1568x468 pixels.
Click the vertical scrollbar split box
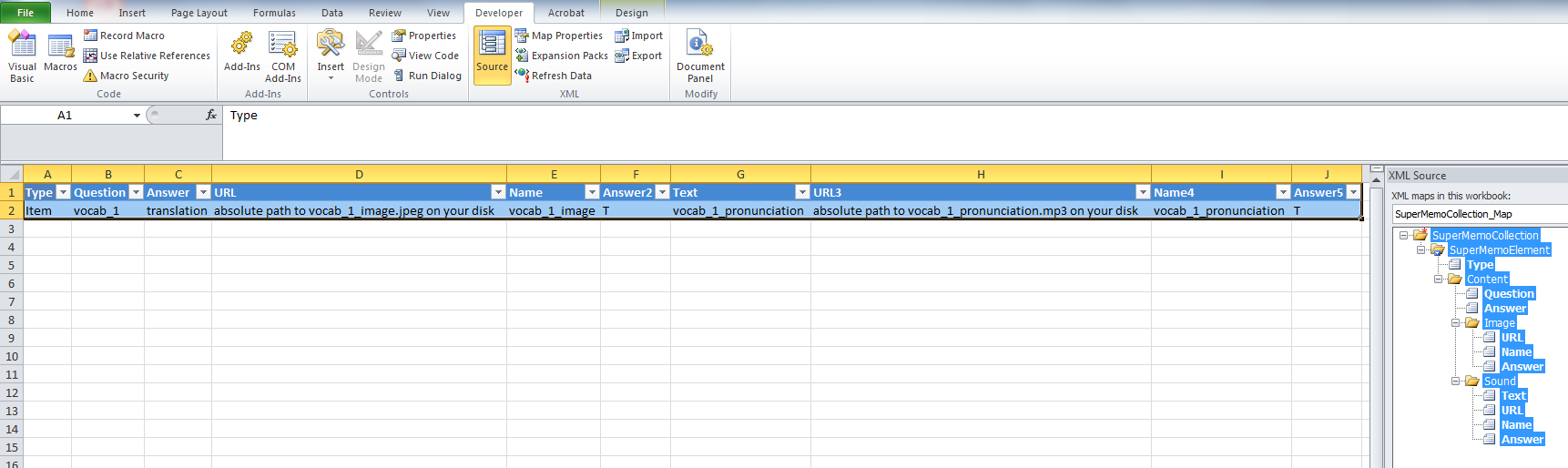(1376, 169)
